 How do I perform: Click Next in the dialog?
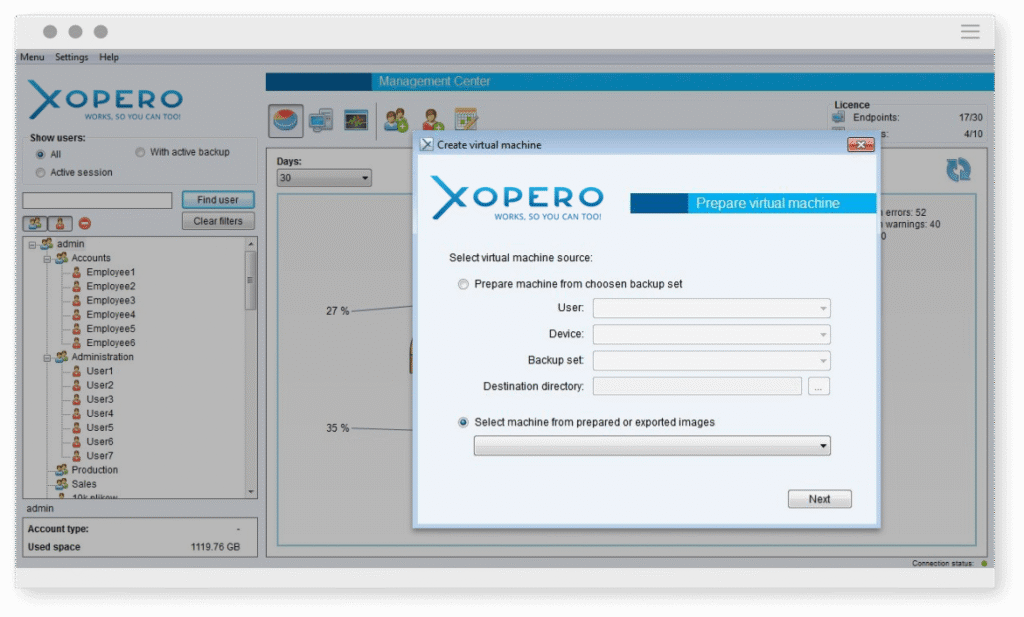coord(820,499)
